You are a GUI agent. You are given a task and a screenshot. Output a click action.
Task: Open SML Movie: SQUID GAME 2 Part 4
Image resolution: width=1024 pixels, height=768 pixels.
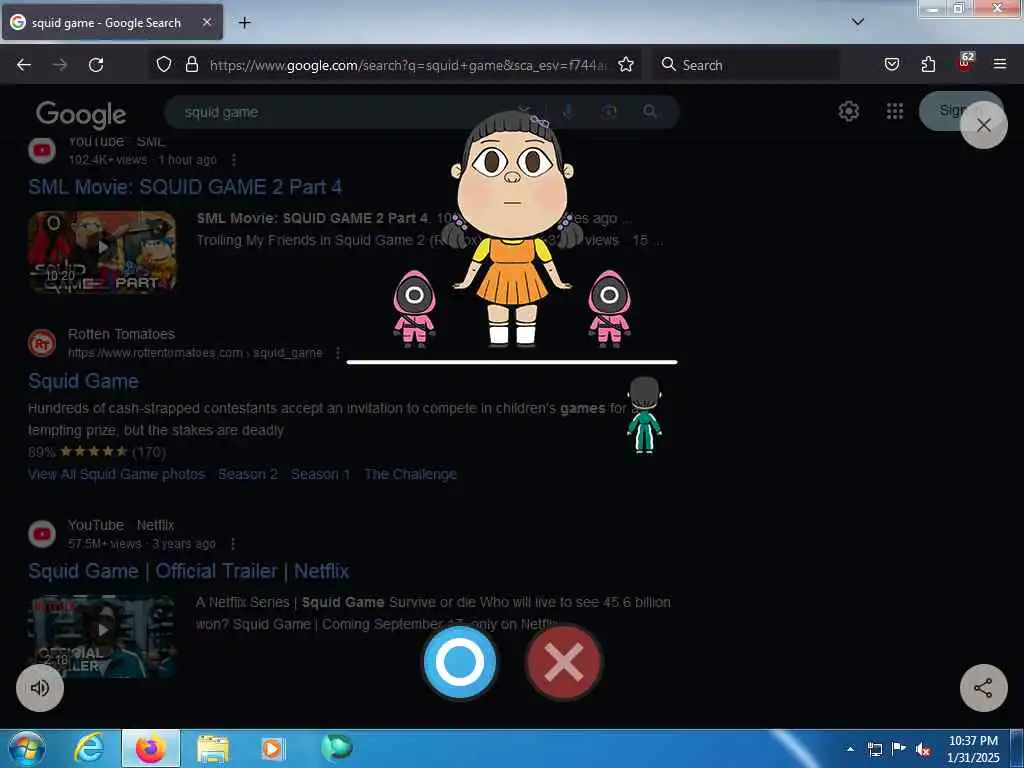point(185,187)
